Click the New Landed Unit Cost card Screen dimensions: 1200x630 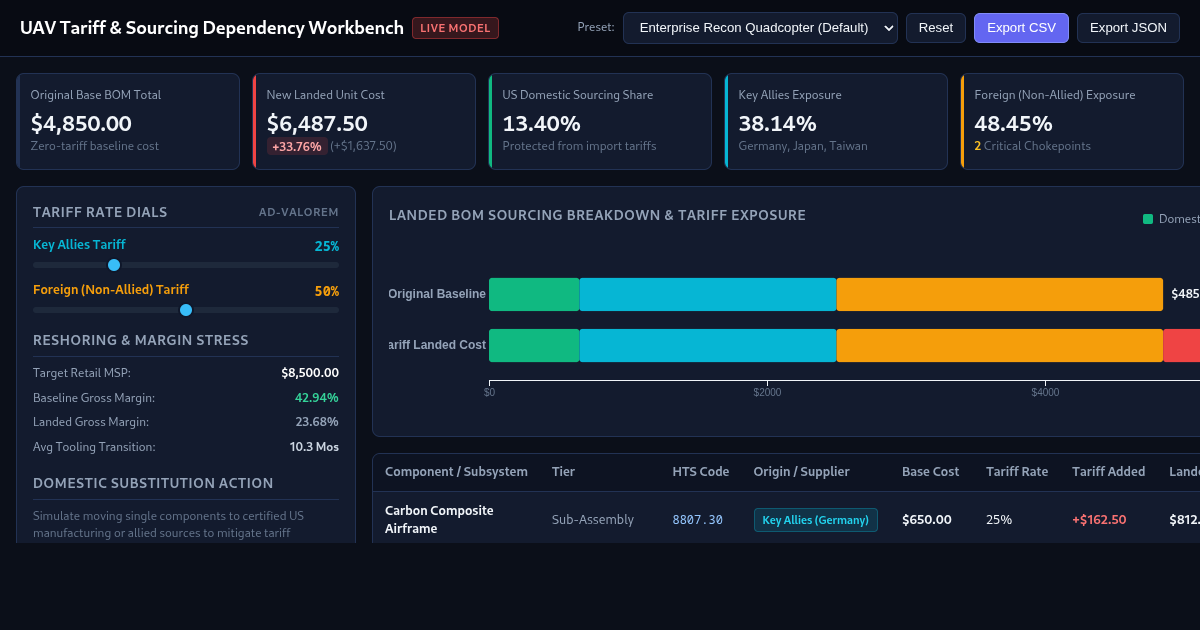pos(364,121)
